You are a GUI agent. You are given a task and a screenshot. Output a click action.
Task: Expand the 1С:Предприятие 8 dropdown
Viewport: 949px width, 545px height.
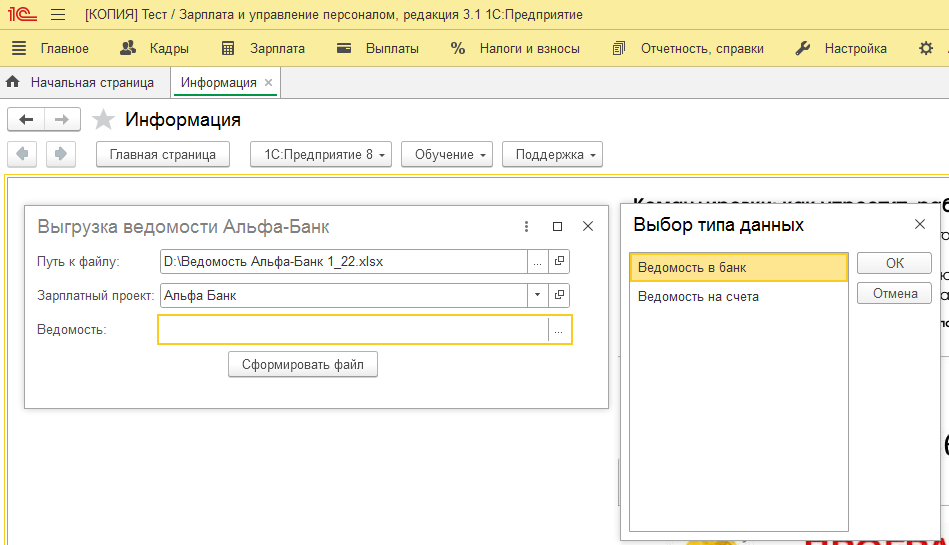pyautogui.click(x=321, y=154)
